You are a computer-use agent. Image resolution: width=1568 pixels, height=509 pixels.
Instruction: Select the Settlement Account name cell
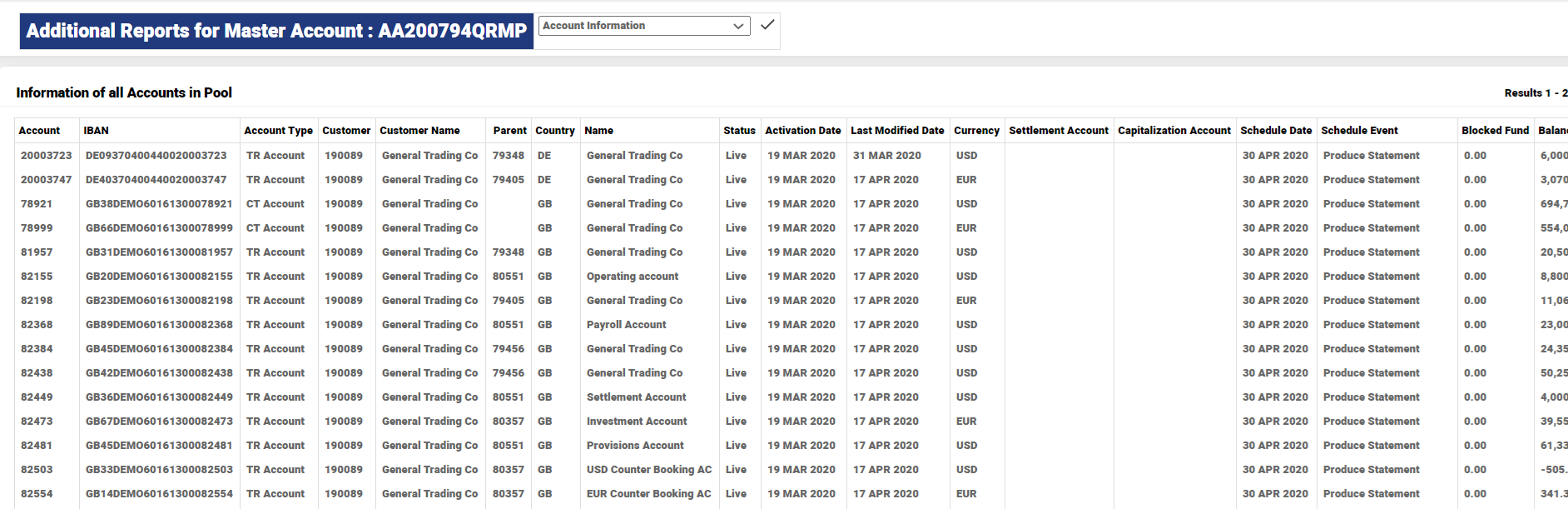pyautogui.click(x=636, y=397)
